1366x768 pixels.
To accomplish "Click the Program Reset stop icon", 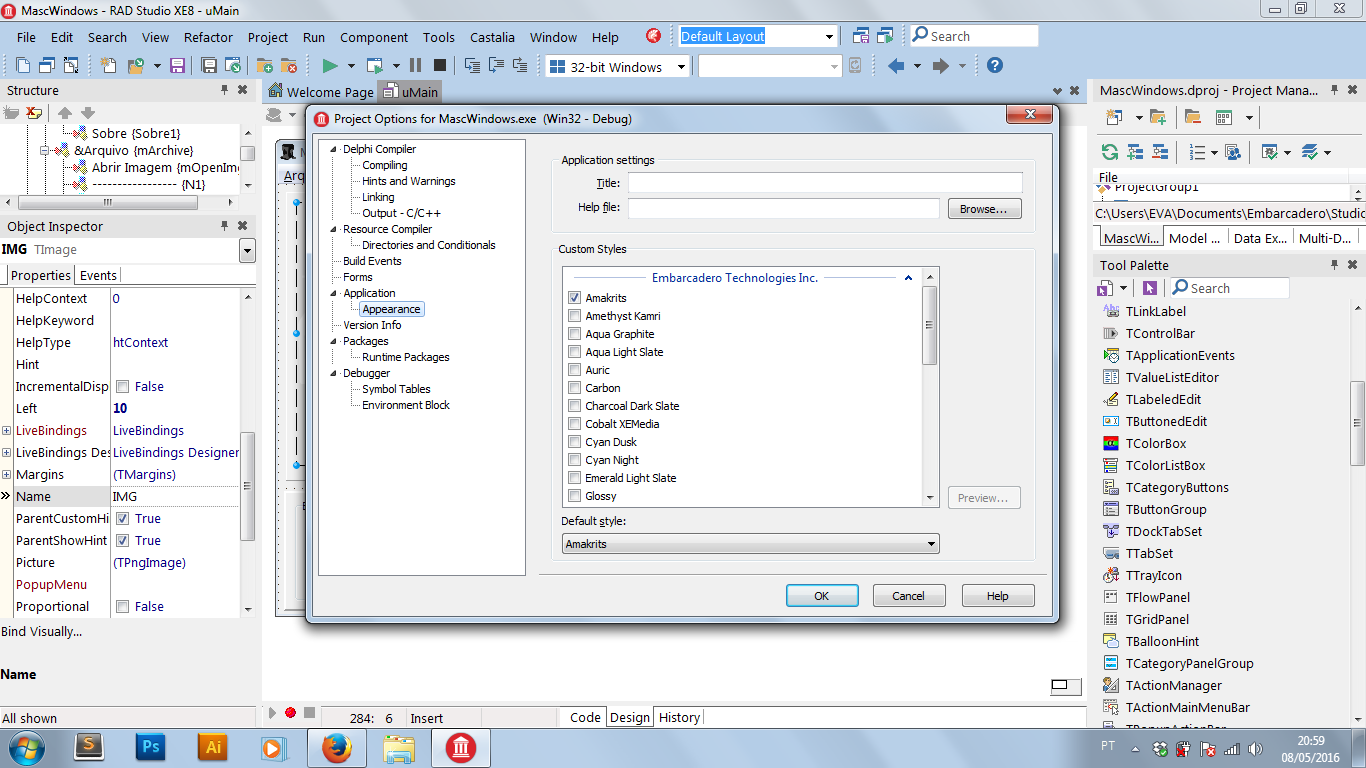I will 441,66.
